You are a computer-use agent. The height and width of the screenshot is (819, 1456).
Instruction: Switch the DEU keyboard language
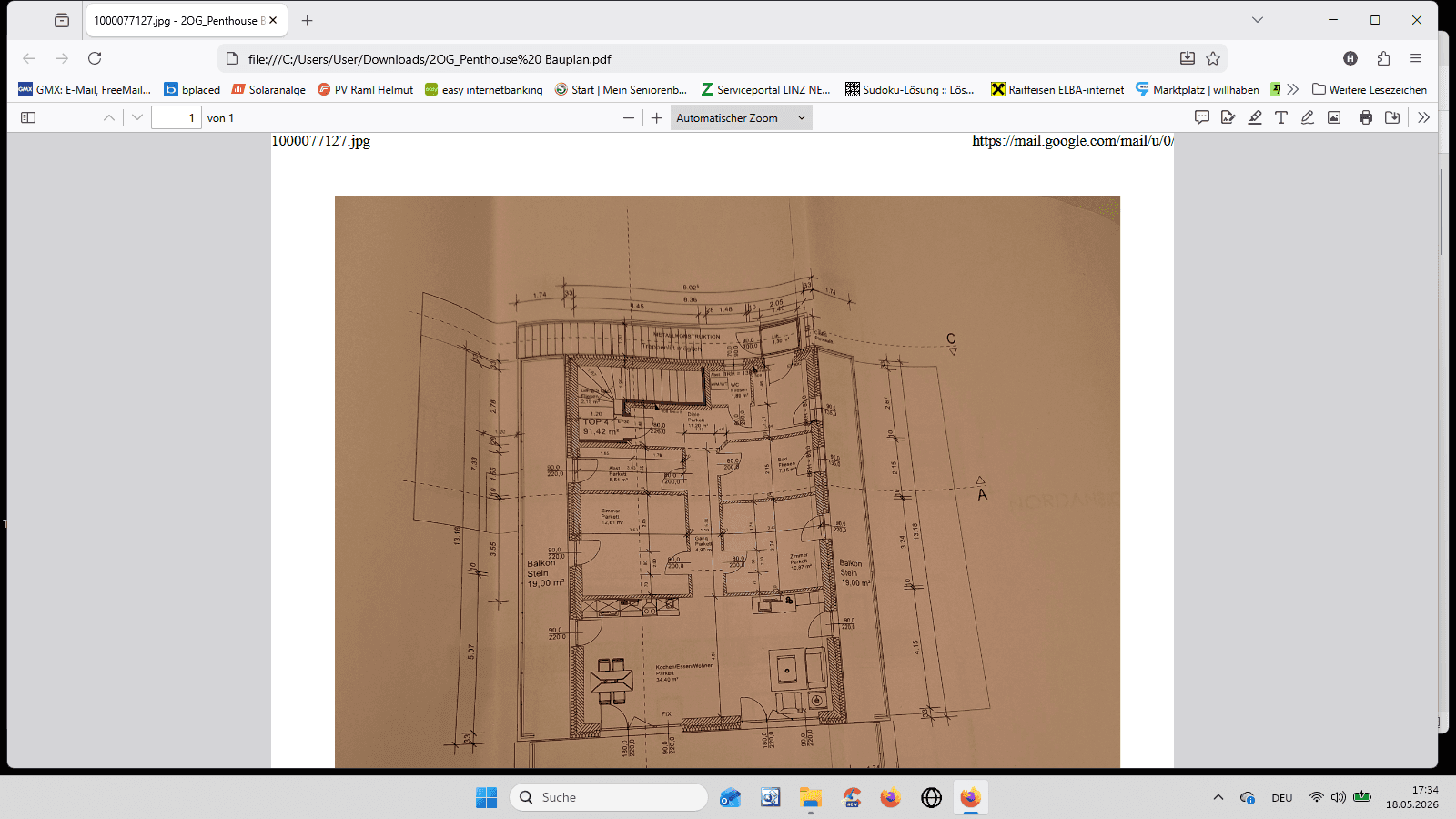(1282, 798)
